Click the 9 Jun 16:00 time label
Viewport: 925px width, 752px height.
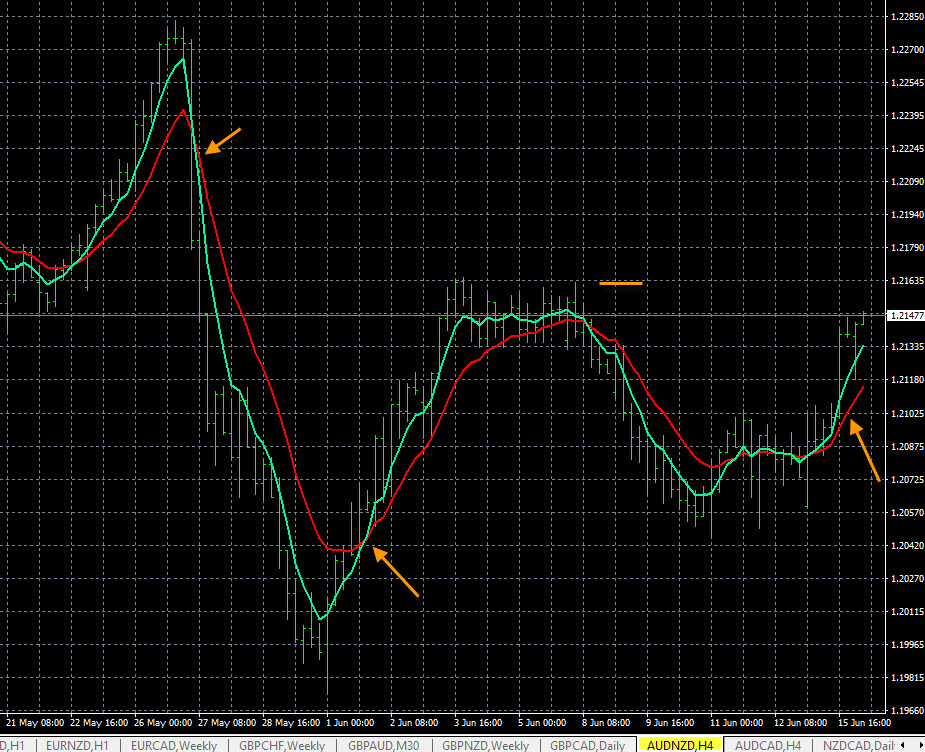coord(671,723)
